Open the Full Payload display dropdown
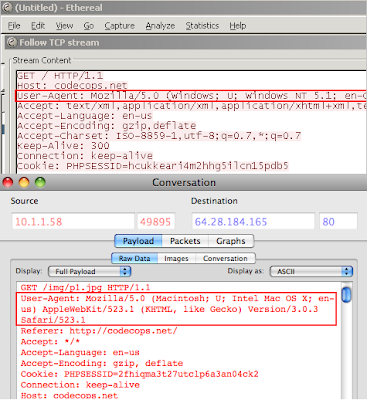 click(90, 271)
